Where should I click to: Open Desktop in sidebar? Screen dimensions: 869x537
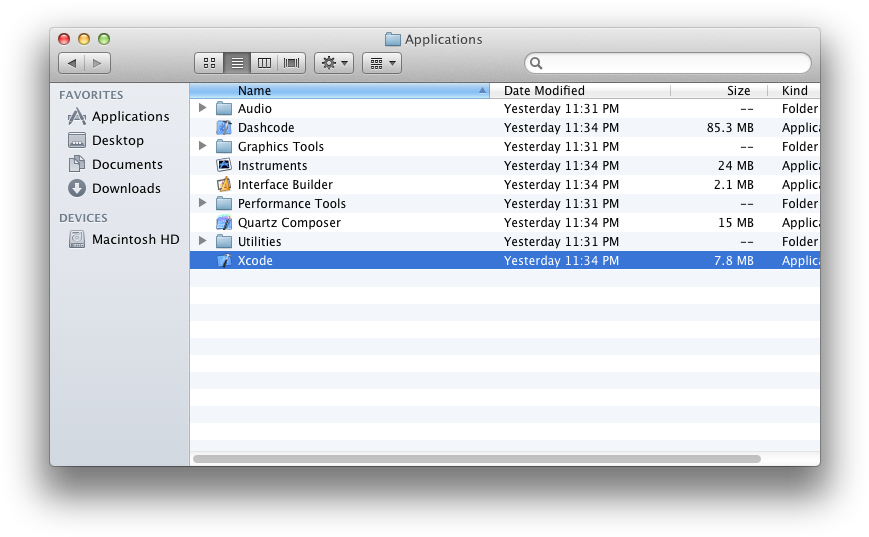point(119,140)
